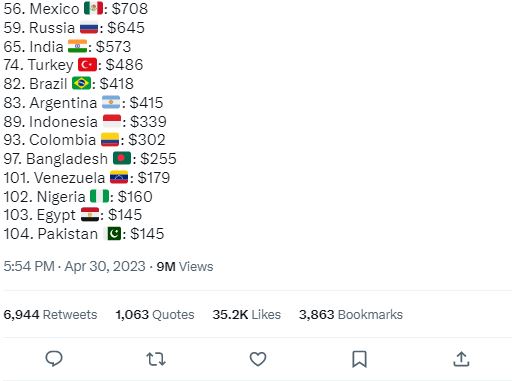
Task: Click the Mexico flag emoji
Action: click(x=93, y=8)
